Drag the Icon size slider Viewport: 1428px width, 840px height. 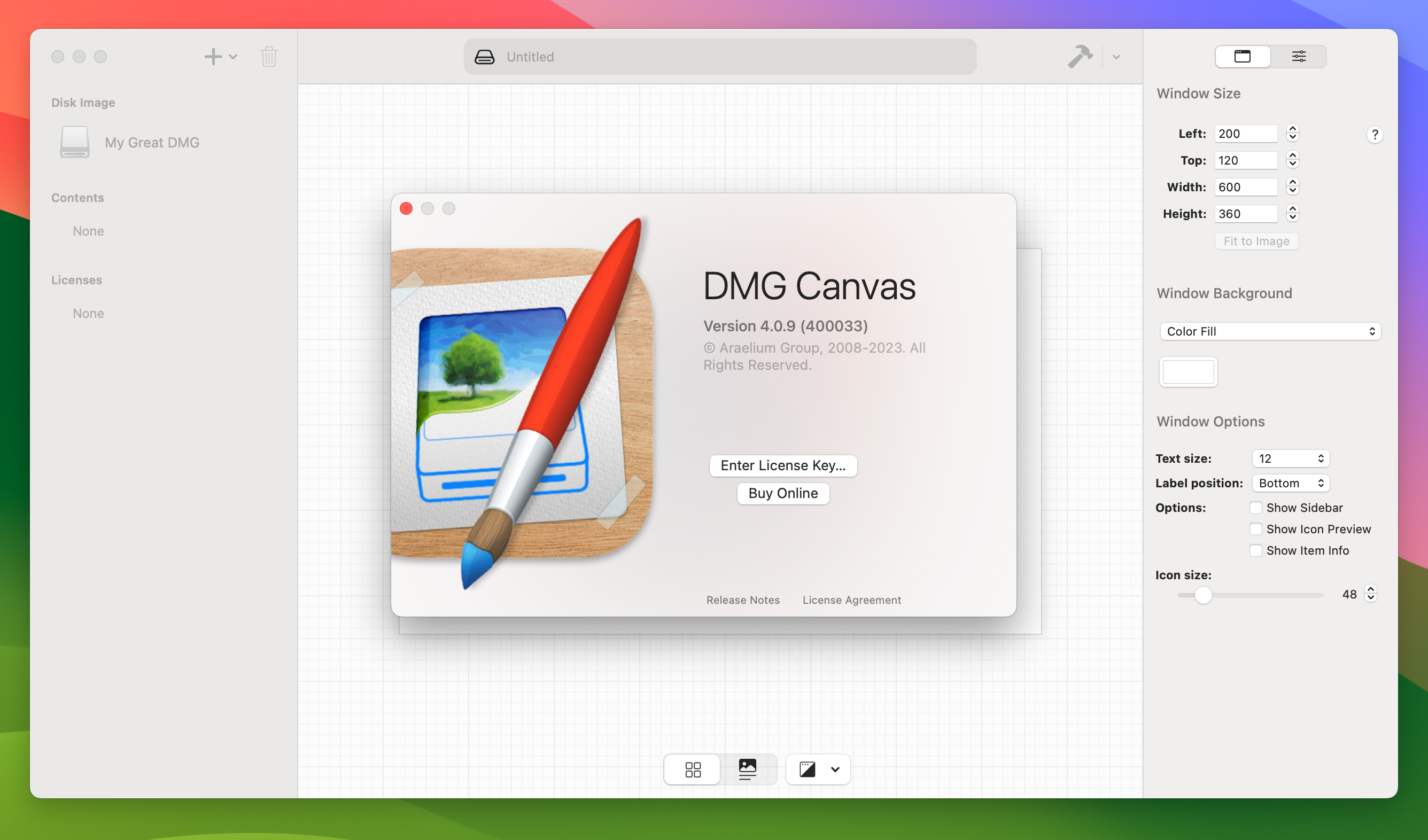tap(1200, 594)
